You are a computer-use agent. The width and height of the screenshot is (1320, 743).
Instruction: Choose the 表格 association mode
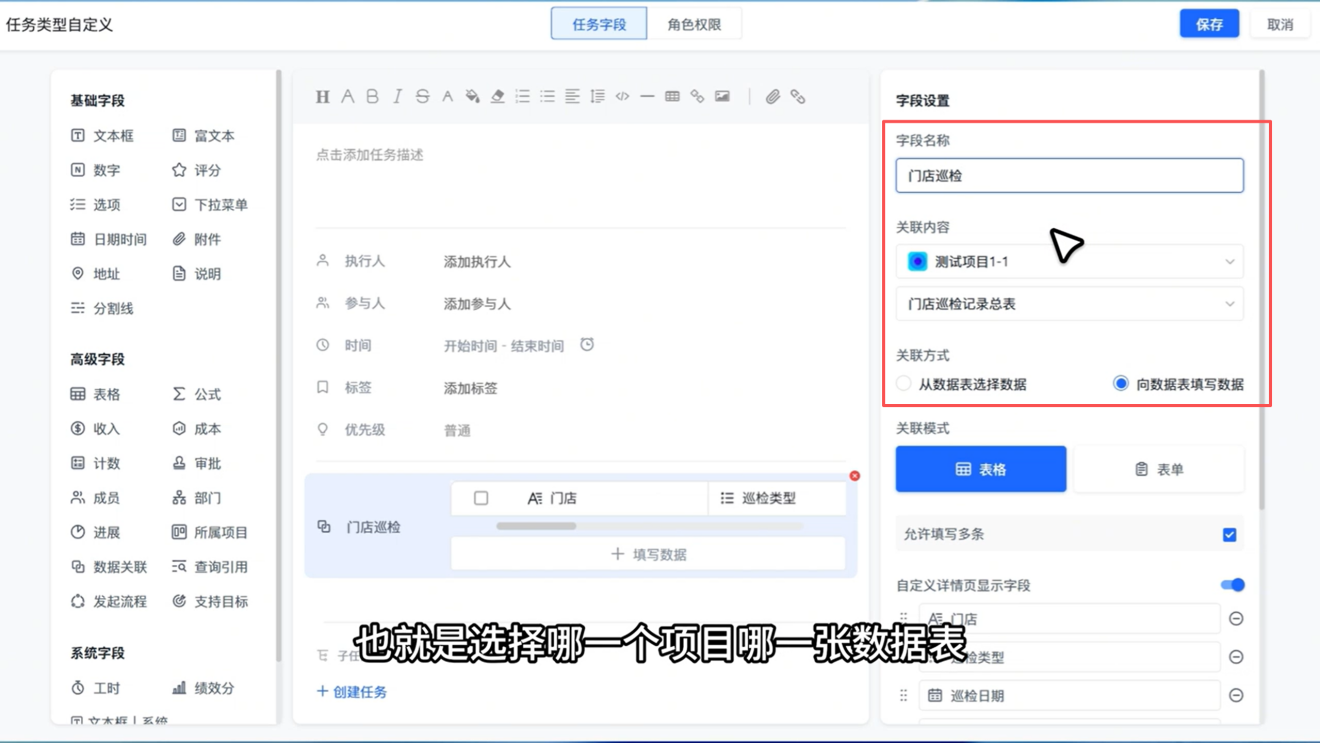click(x=981, y=469)
